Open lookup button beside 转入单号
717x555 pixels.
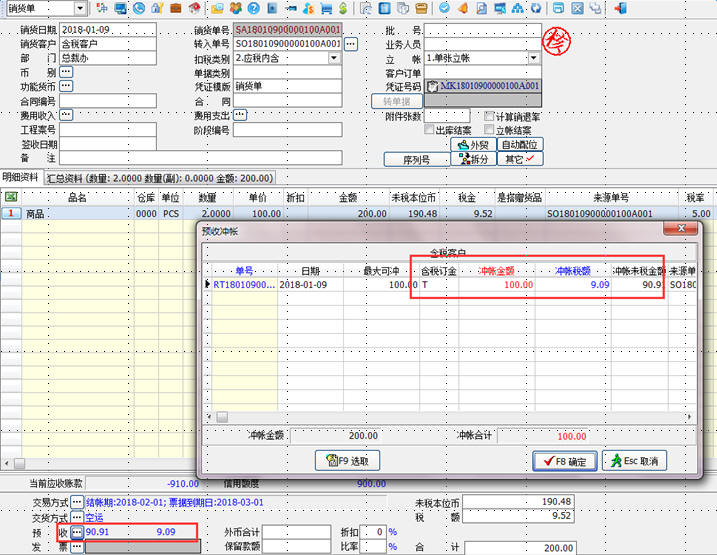click(351, 44)
